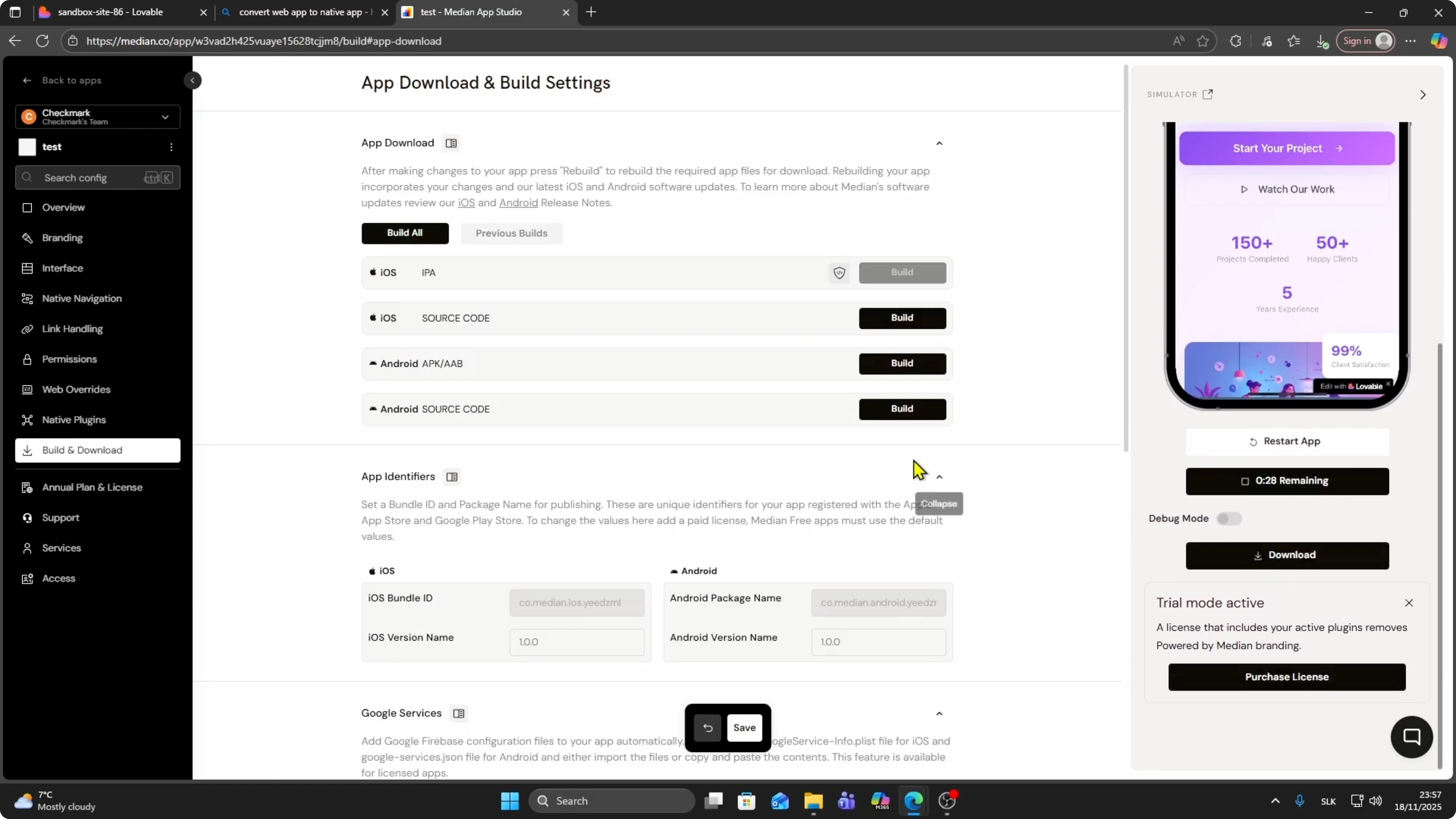Screen dimensions: 1456x819
Task: Open the Access page
Action: coord(98,579)
